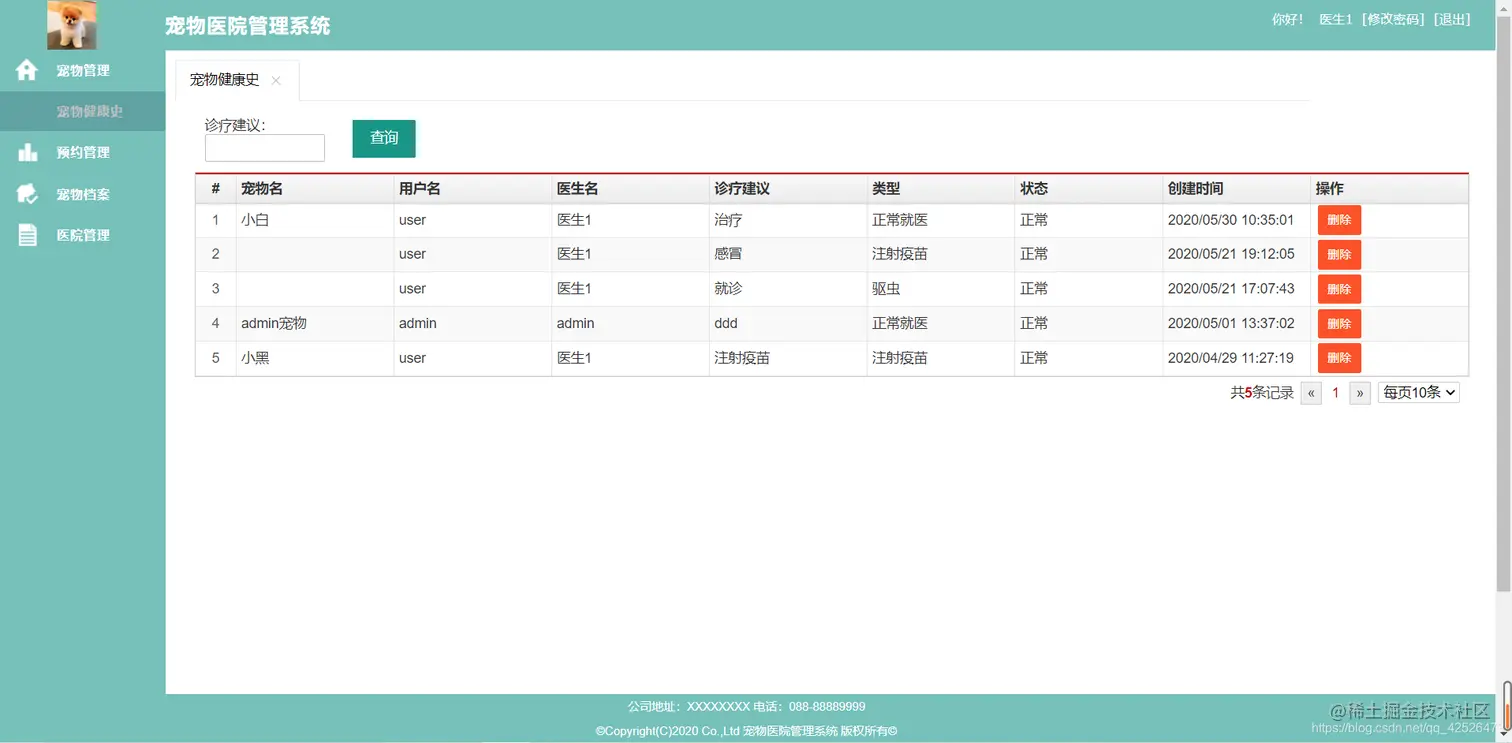Click the puppy avatar logo
Screen dimensions: 1512x743
(72, 25)
